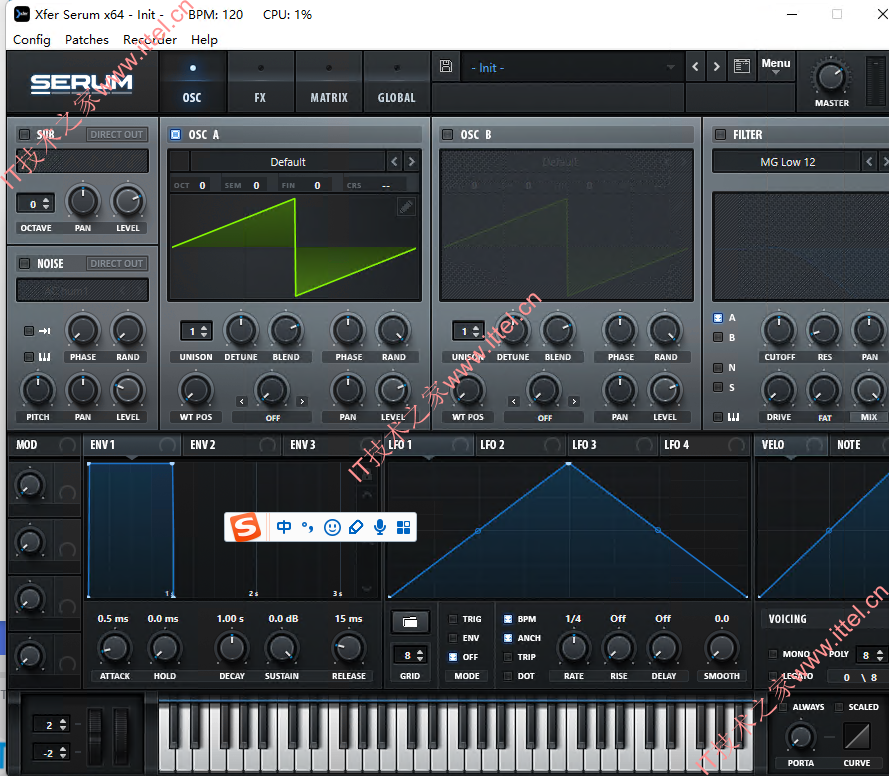Open the MG Low 12 filter type dropdown
The width and height of the screenshot is (889, 776).
(788, 162)
